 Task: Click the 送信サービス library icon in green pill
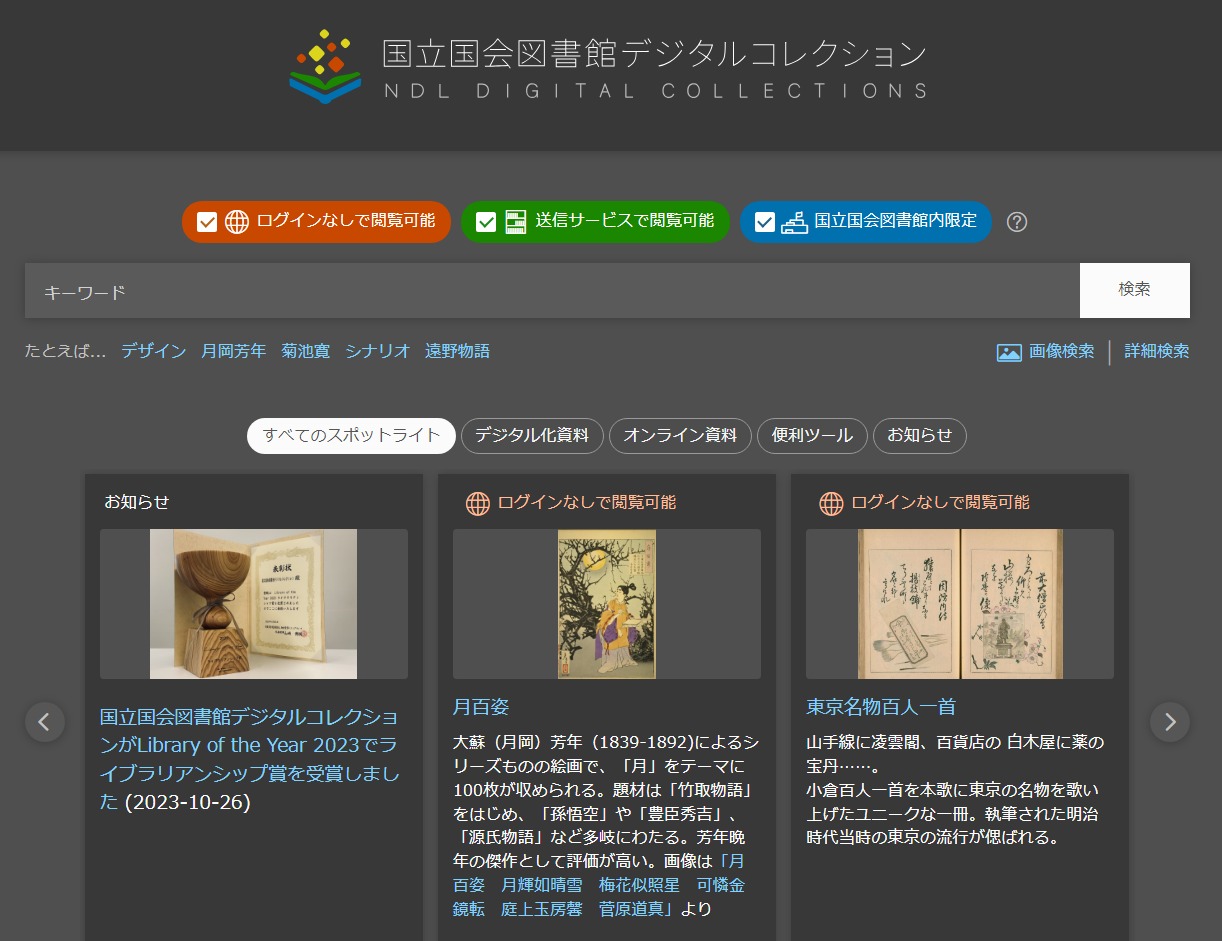(515, 222)
